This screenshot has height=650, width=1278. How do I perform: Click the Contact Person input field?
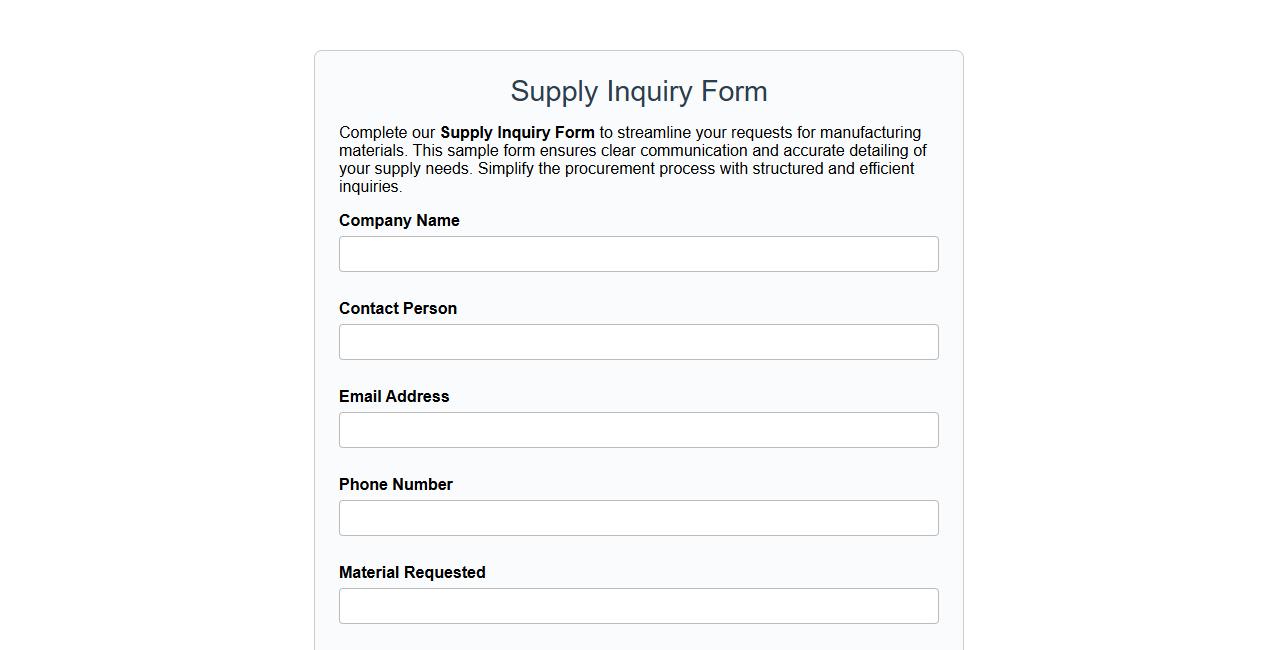[x=638, y=342]
